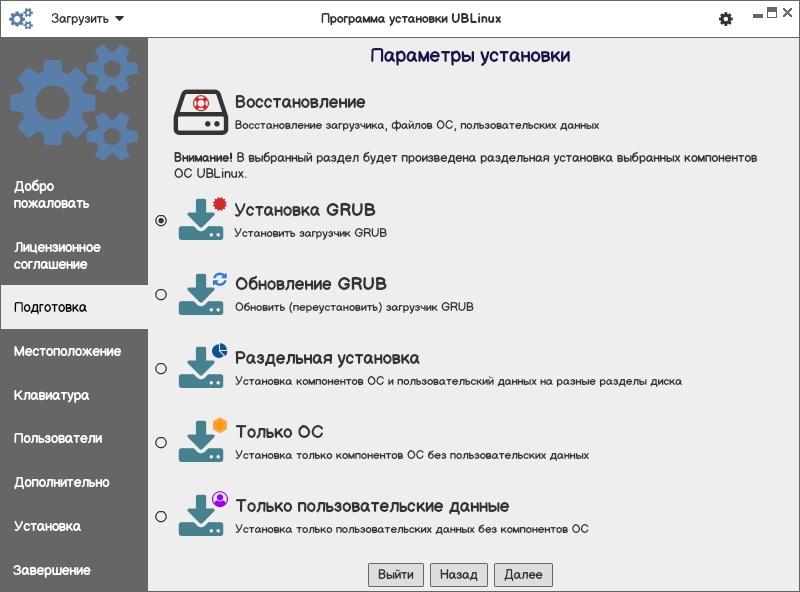Select the Подготовка sidebar step
The height and width of the screenshot is (592, 800).
[x=74, y=307]
